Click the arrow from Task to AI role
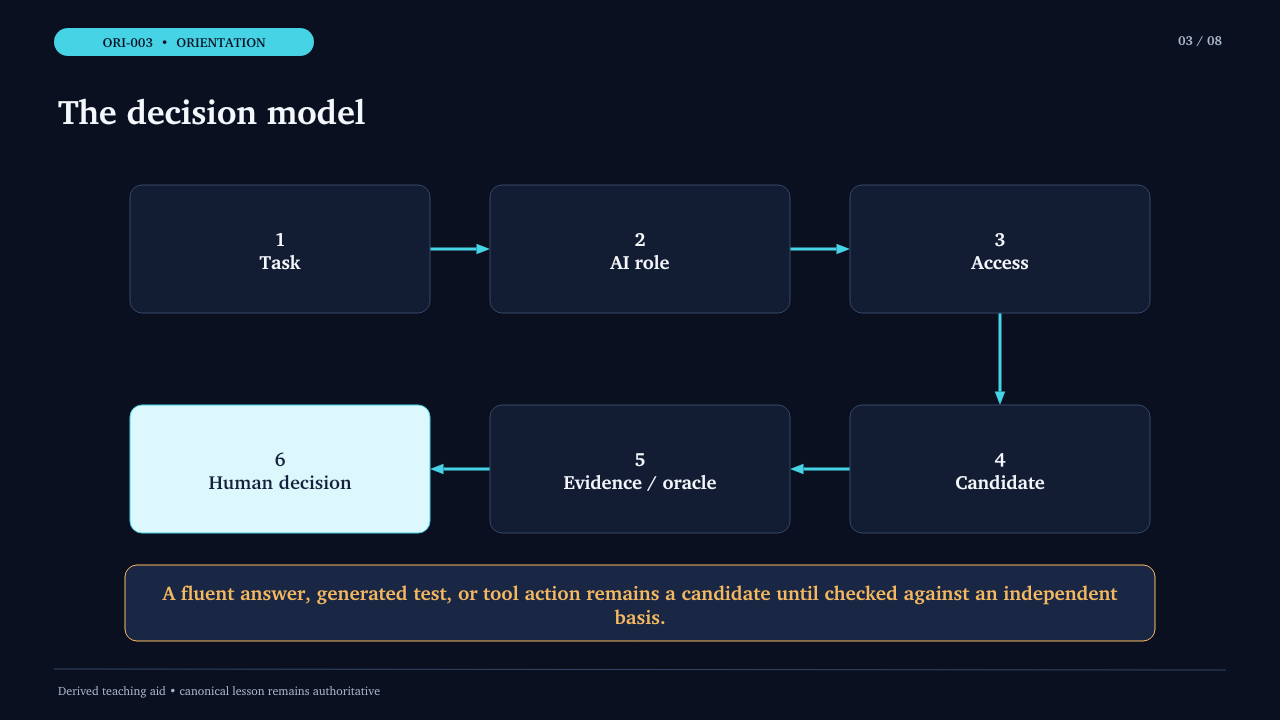Screen dimensions: 1280x720 (460, 249)
